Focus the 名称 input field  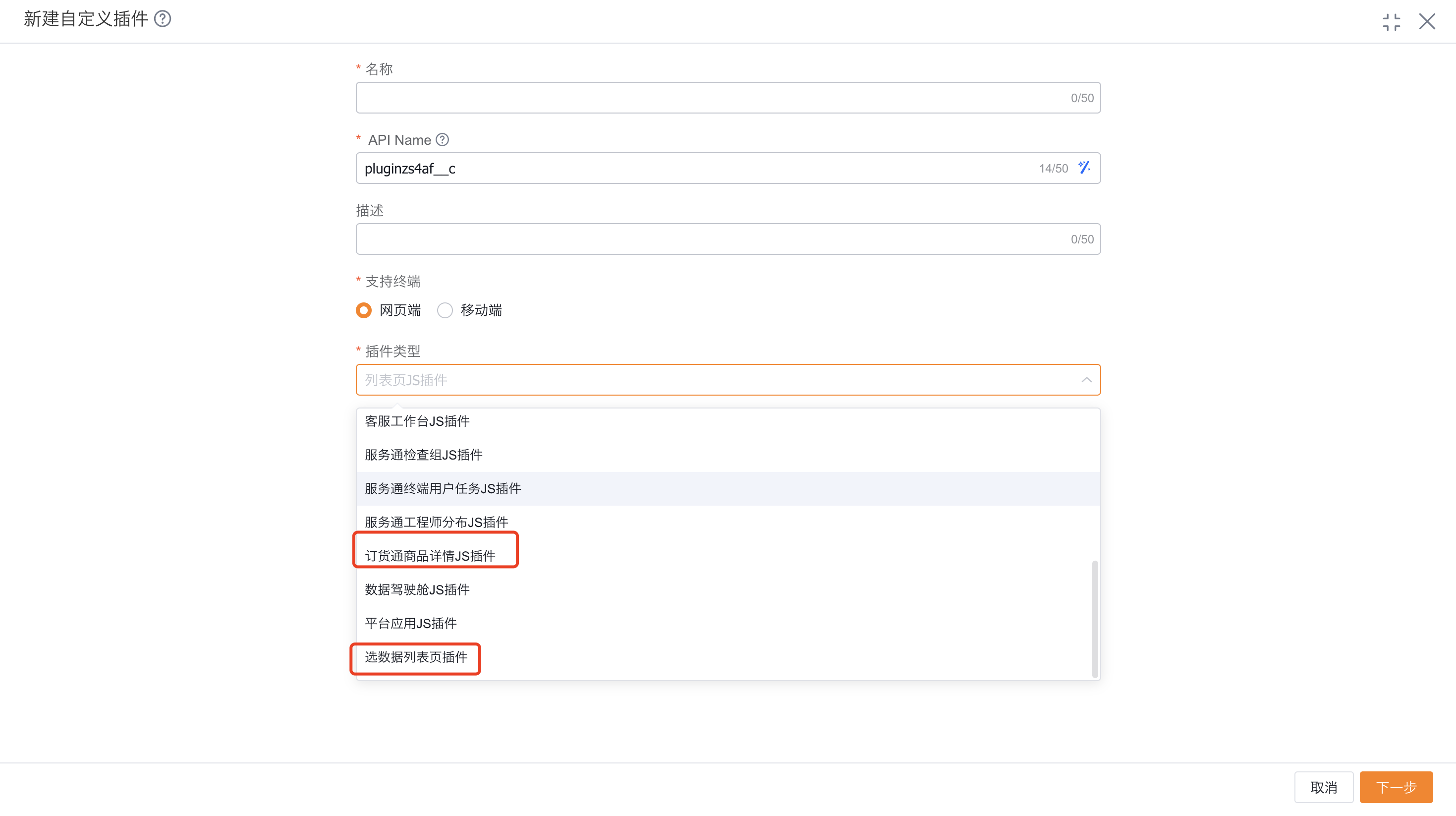coord(728,98)
